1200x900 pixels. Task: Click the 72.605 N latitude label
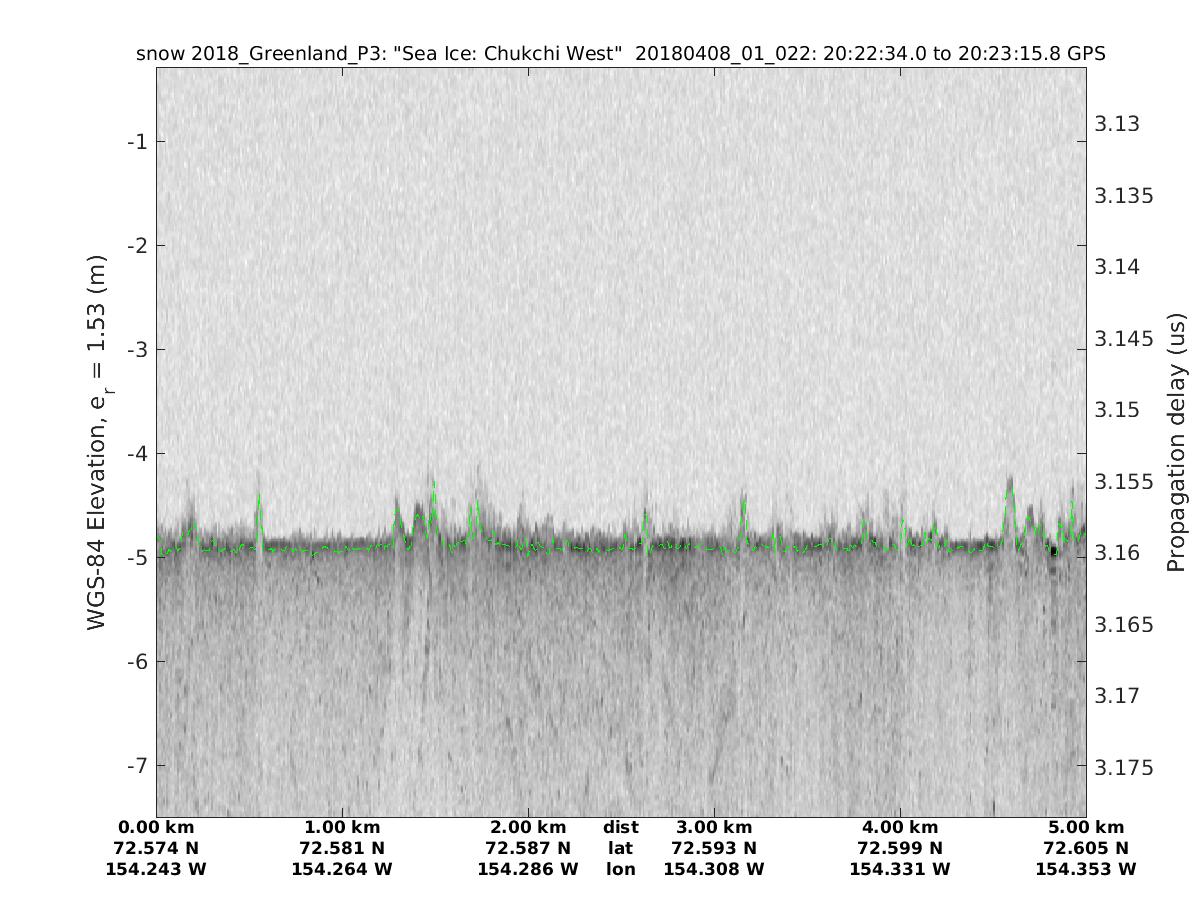[x=1086, y=848]
